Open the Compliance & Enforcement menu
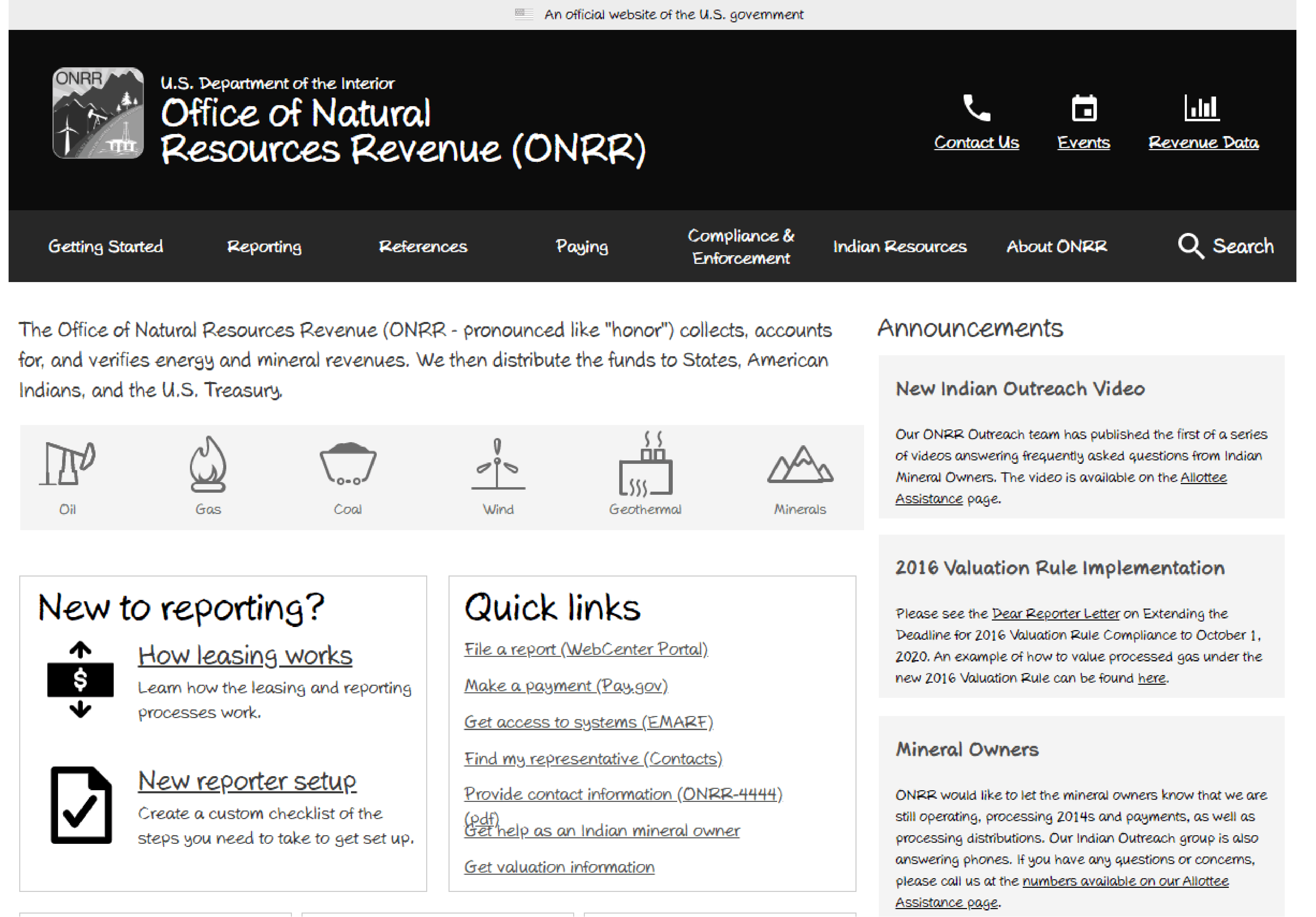This screenshot has height=917, width=1316. (x=740, y=247)
